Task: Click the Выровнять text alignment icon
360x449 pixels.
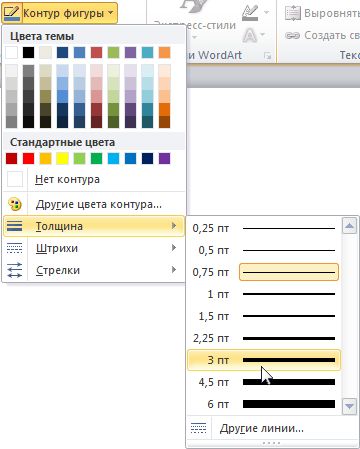Action: click(x=293, y=13)
